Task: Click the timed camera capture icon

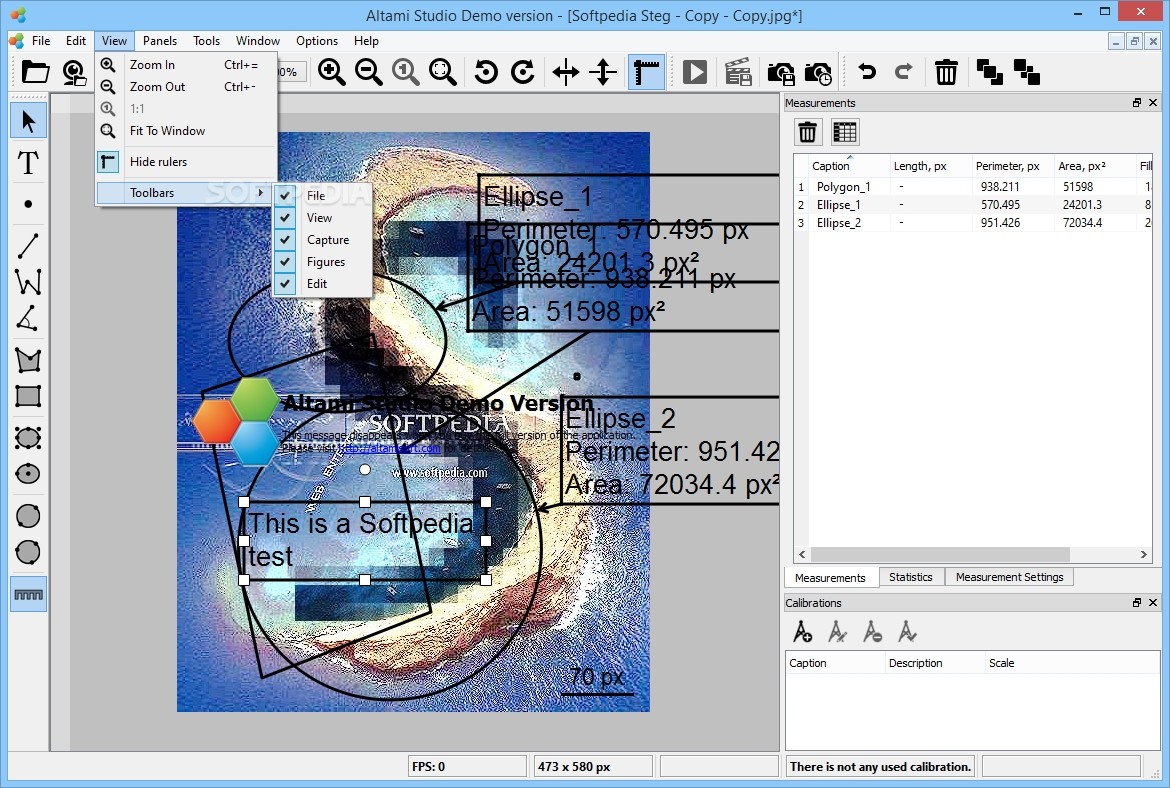Action: coord(818,73)
